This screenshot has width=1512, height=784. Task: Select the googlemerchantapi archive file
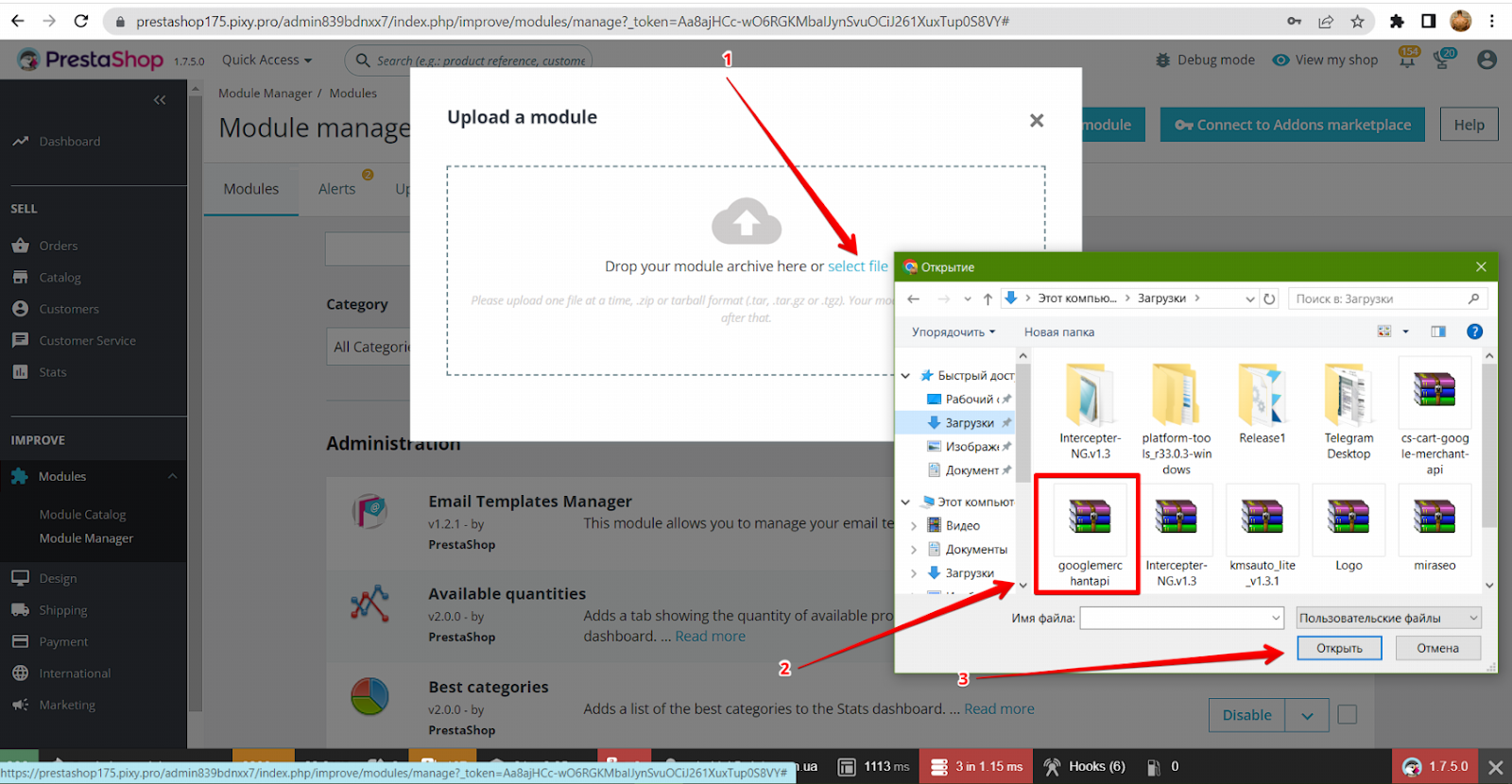tap(1090, 536)
